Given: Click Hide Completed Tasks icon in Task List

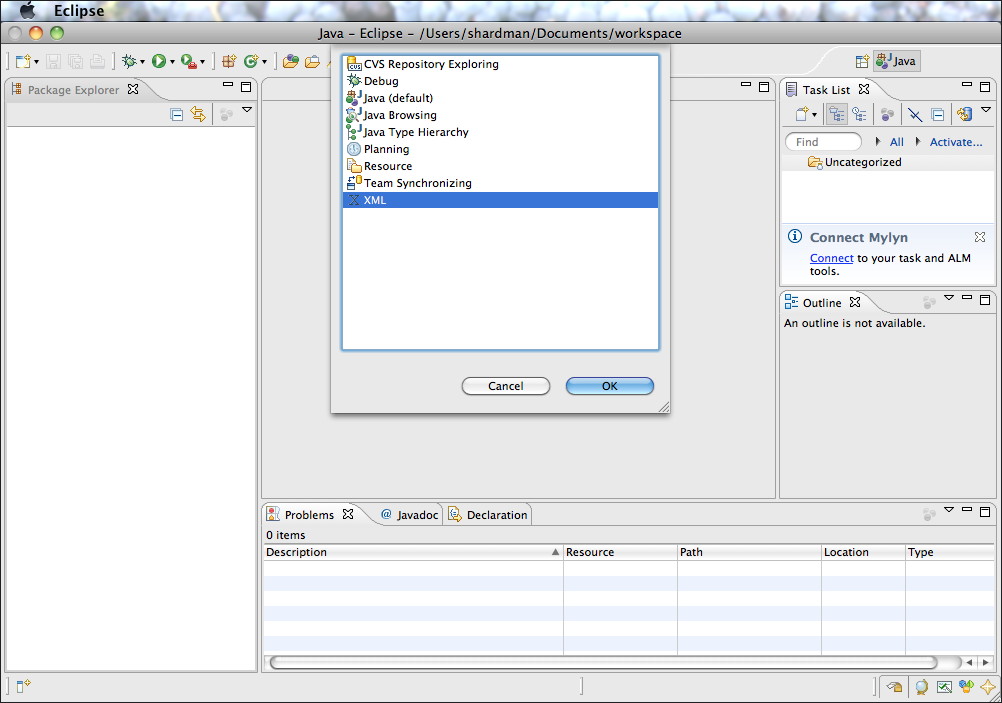Looking at the screenshot, I should coord(915,114).
